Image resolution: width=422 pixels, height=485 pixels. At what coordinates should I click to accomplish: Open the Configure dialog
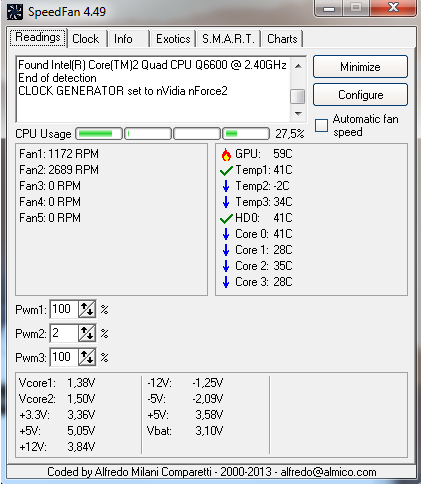(360, 95)
